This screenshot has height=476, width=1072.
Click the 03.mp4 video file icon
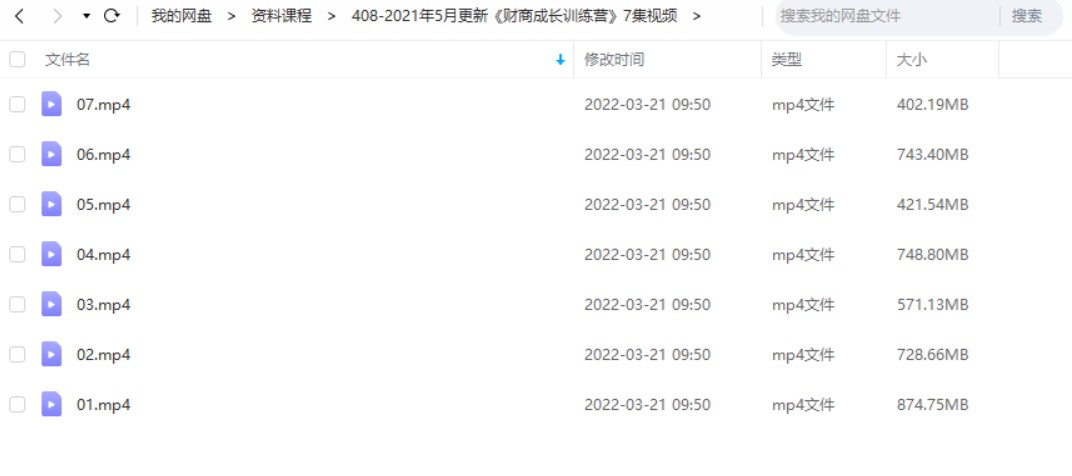coord(51,304)
